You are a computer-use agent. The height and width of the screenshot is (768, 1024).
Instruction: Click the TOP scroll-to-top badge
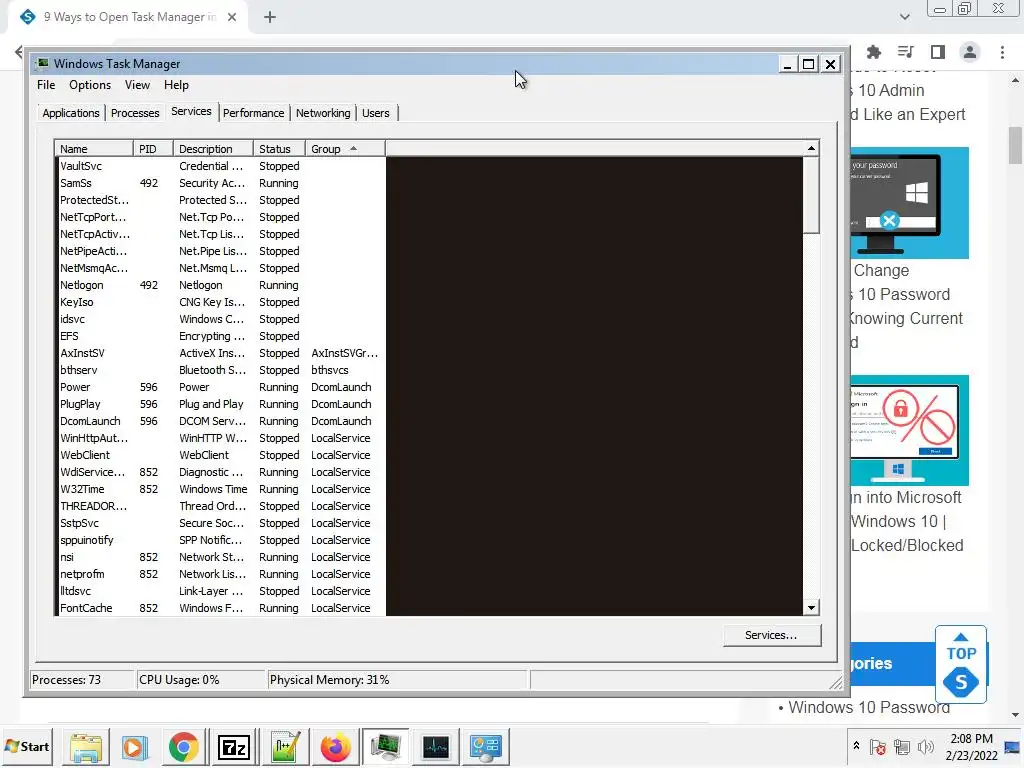pyautogui.click(x=961, y=664)
